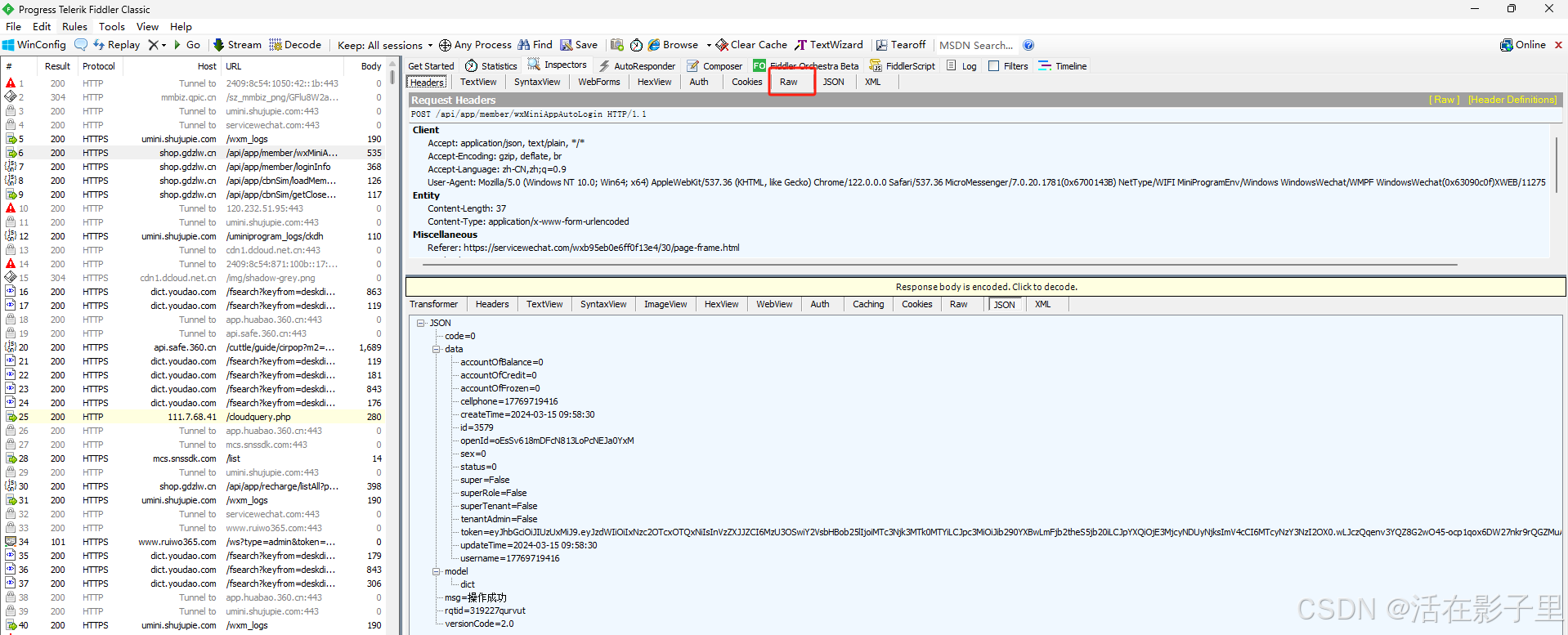1568x635 pixels.
Task: Select the response XML tab
Action: point(1043,304)
